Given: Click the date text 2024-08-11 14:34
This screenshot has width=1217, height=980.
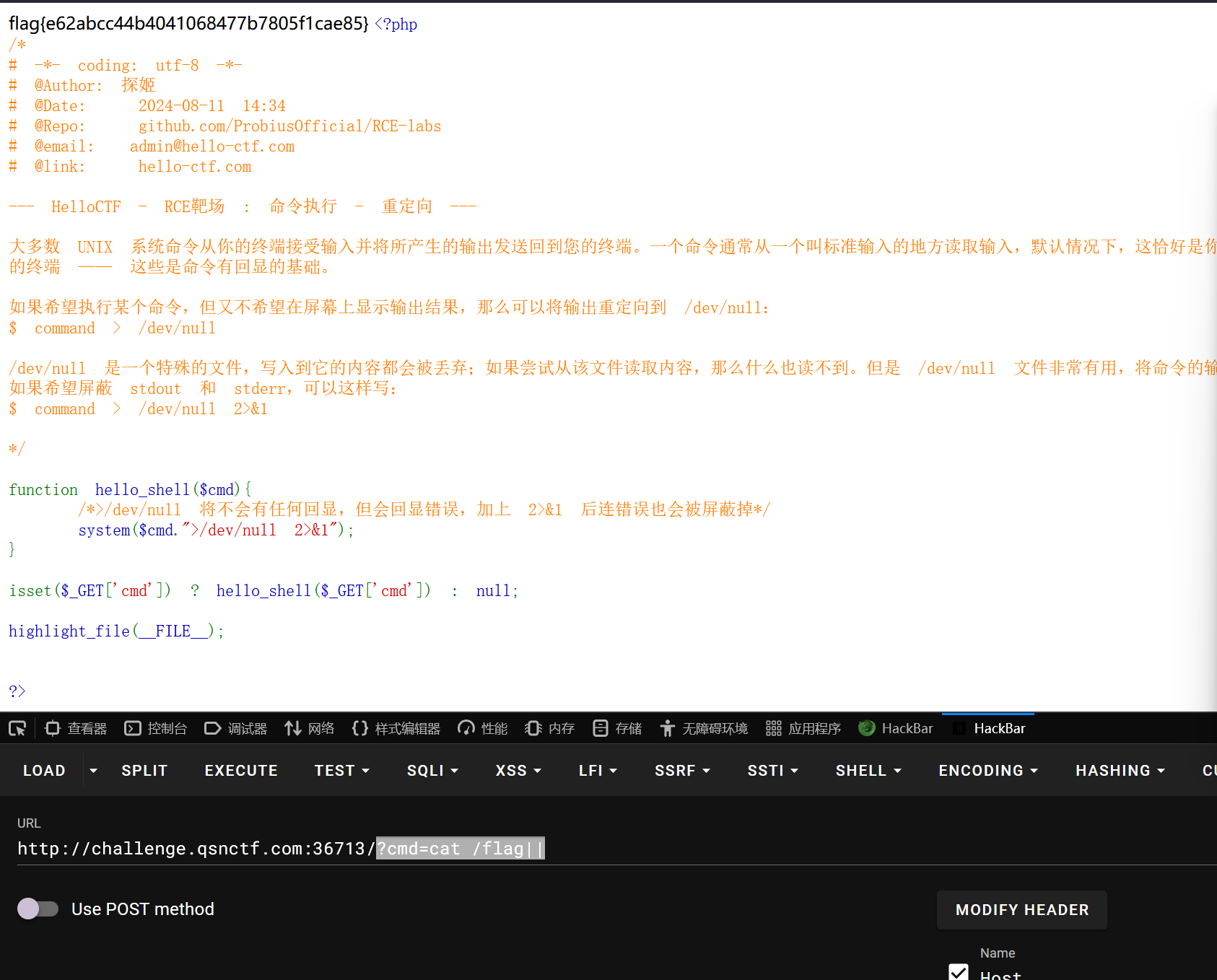Looking at the screenshot, I should click(x=212, y=106).
